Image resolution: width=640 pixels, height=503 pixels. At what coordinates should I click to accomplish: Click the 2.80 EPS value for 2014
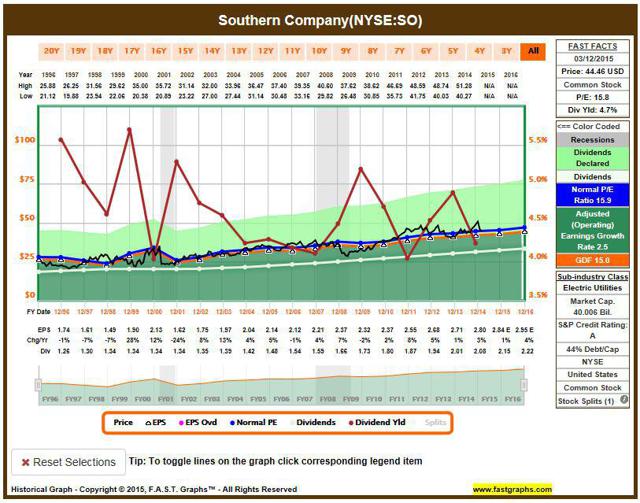click(481, 330)
